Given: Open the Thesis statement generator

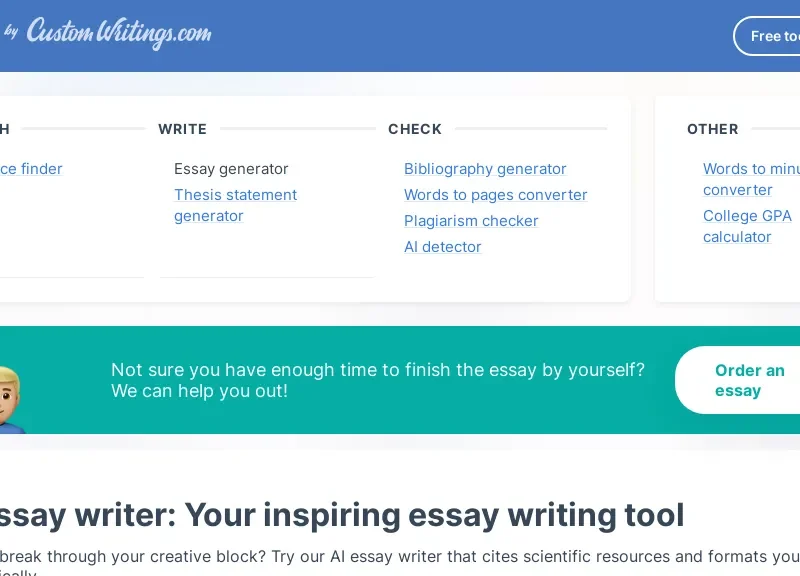Looking at the screenshot, I should [235, 205].
